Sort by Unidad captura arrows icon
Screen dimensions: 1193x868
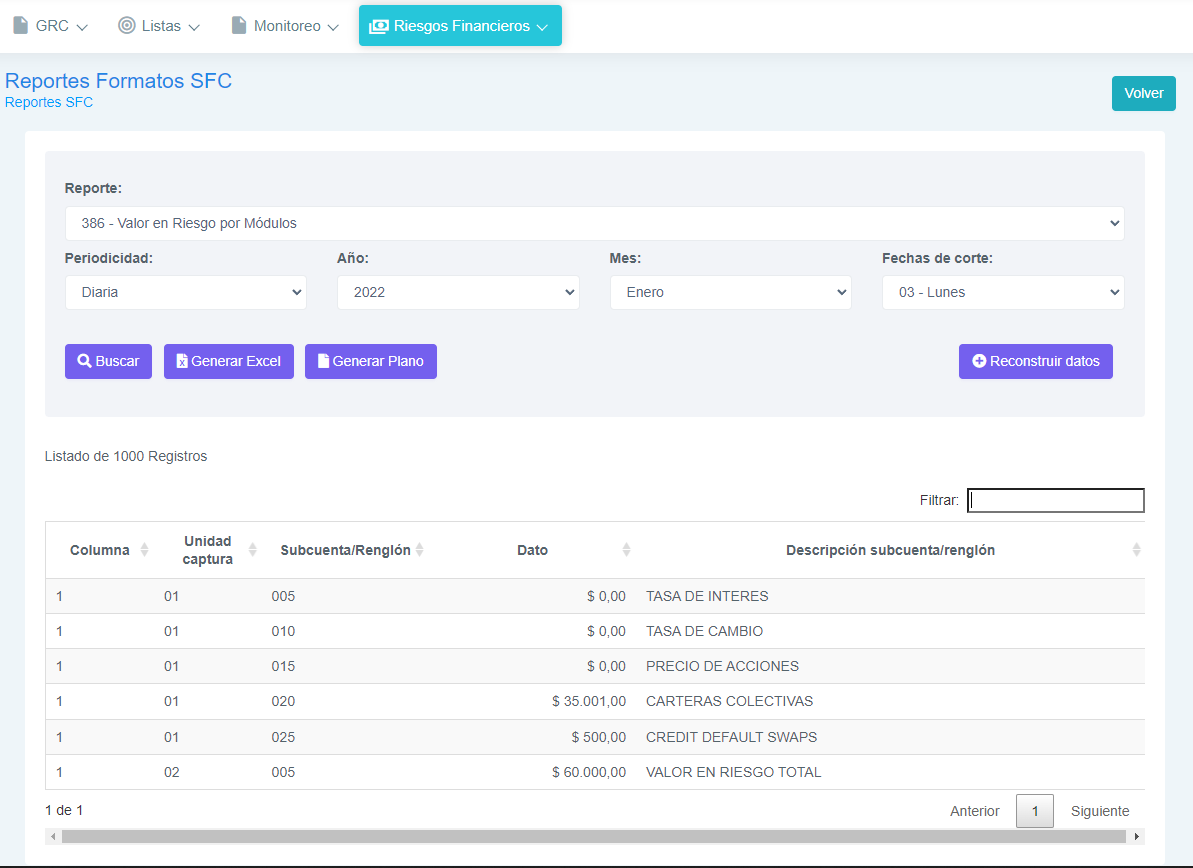pos(252,550)
